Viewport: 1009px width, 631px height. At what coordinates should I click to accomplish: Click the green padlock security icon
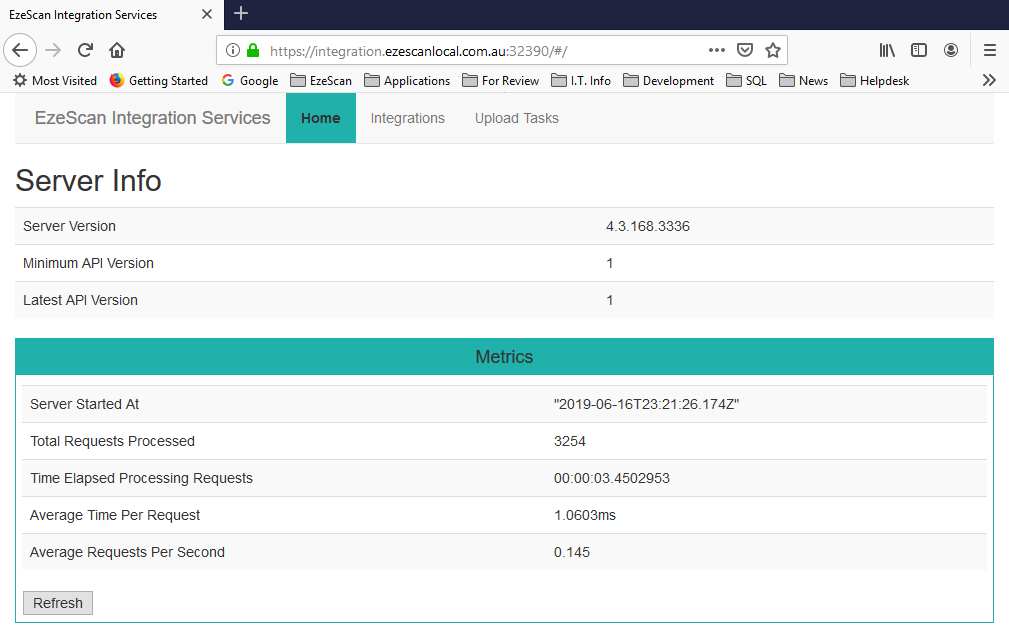(x=252, y=50)
